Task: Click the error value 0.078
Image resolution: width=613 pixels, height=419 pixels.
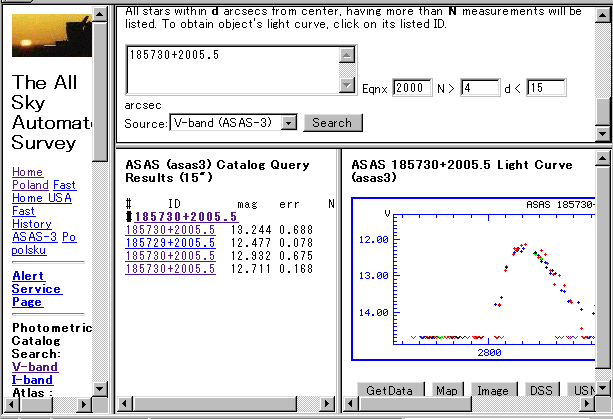Action: coord(296,243)
